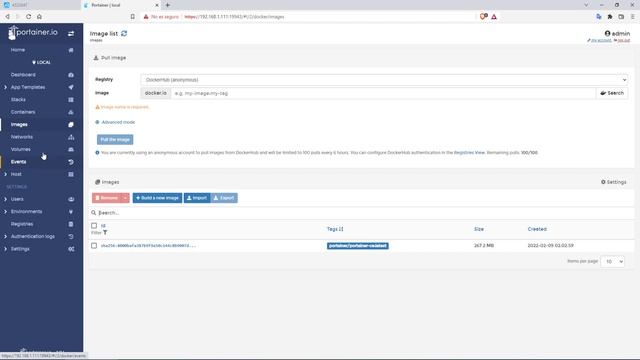Click the Host grid icon
The height and width of the screenshot is (360, 640).
tap(71, 174)
